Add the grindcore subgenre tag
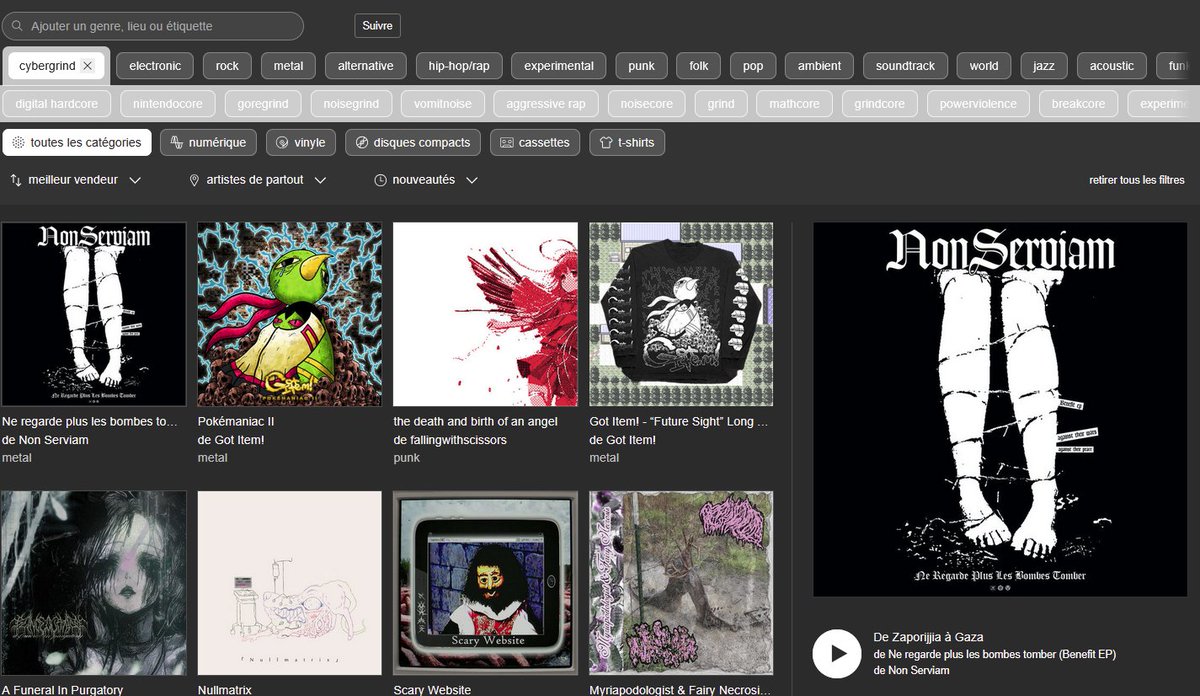Image resolution: width=1200 pixels, height=696 pixels. [879, 104]
